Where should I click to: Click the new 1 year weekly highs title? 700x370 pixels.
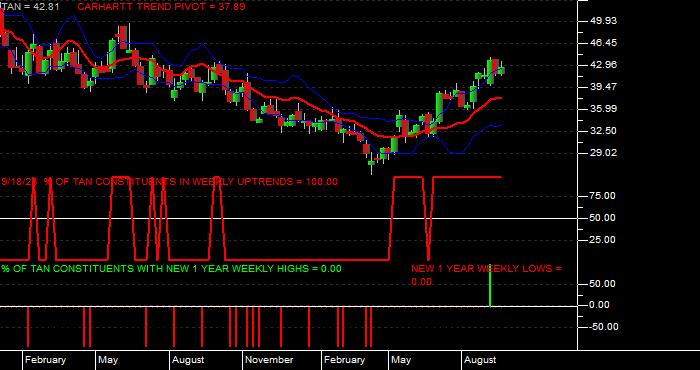point(171,269)
